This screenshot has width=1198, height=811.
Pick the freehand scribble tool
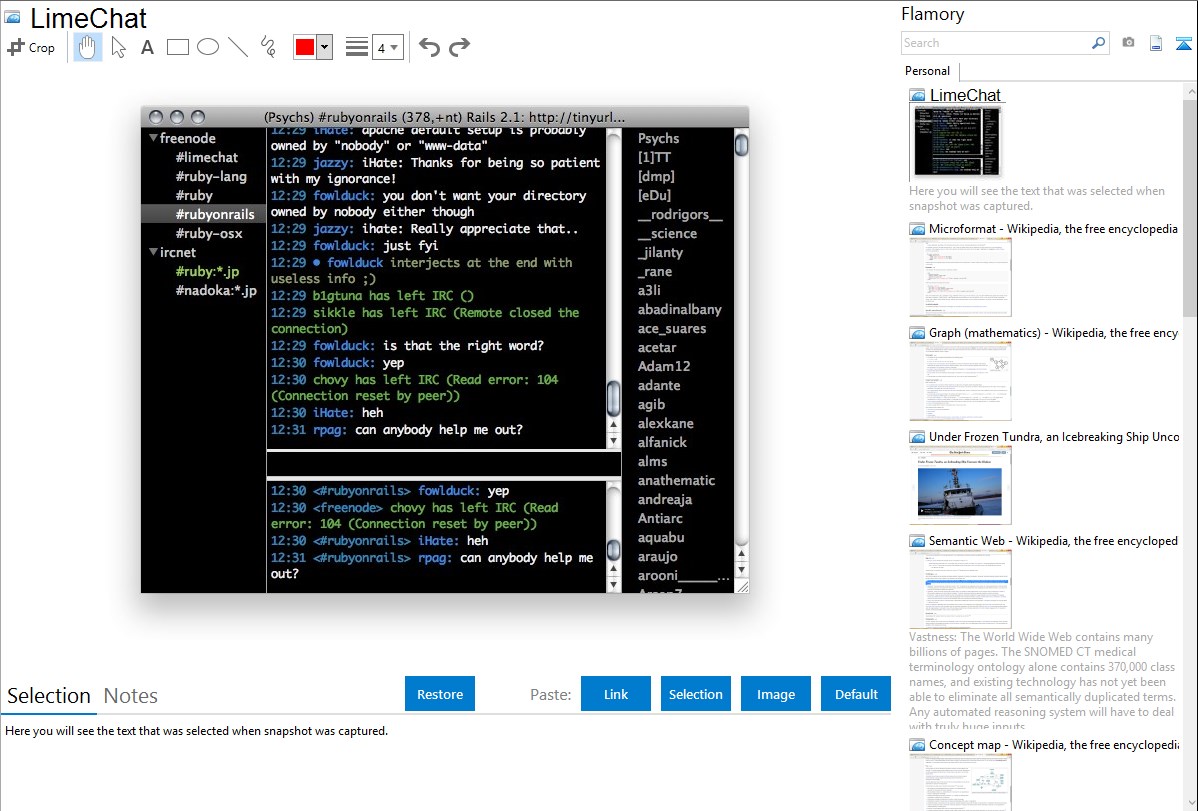[268, 47]
